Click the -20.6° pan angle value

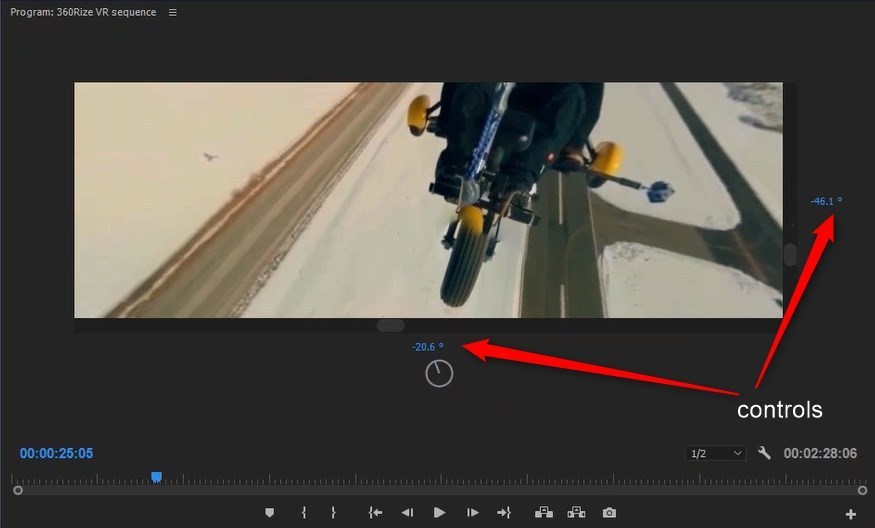[428, 347]
